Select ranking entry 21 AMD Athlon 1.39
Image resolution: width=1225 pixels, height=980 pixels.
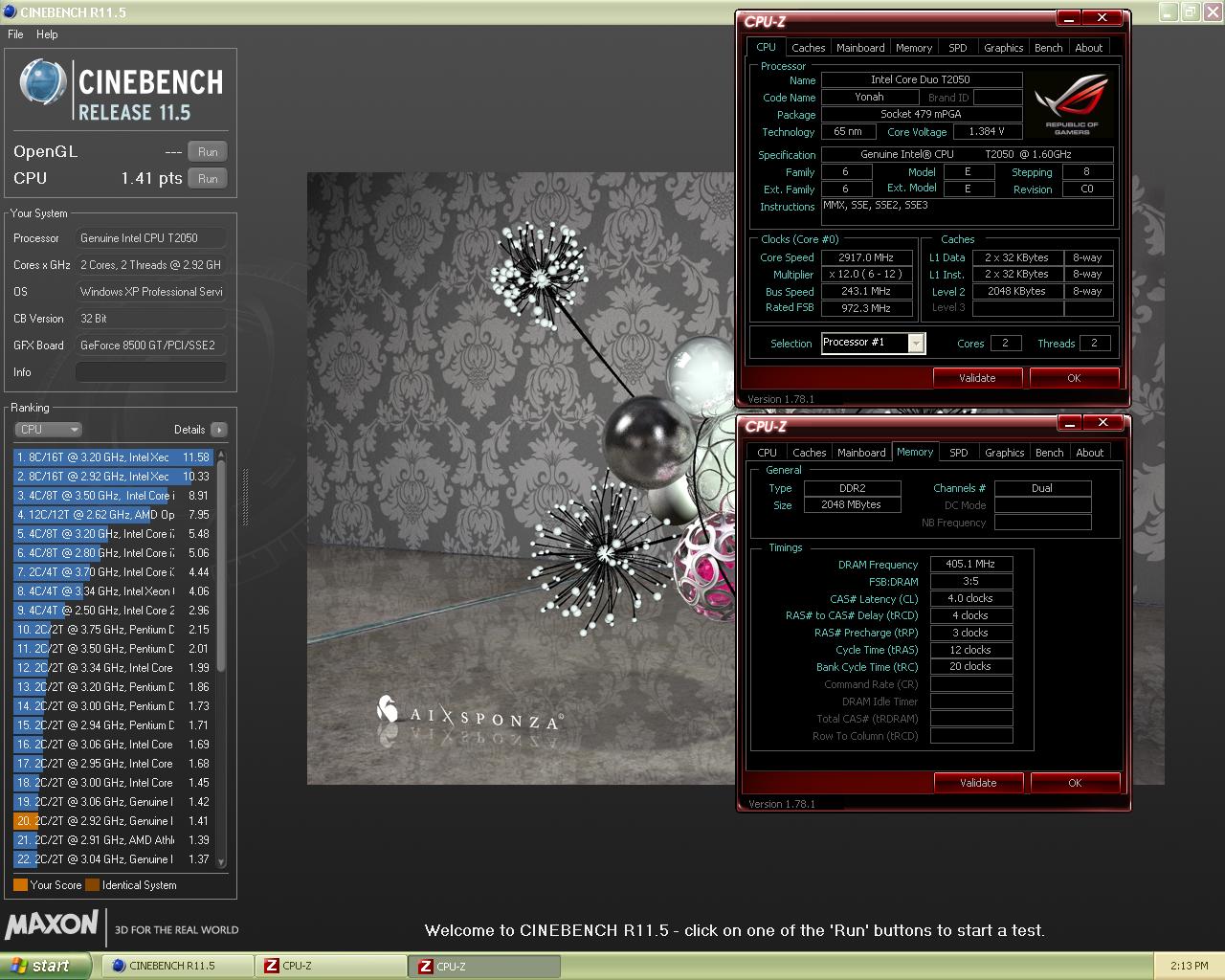coord(113,840)
